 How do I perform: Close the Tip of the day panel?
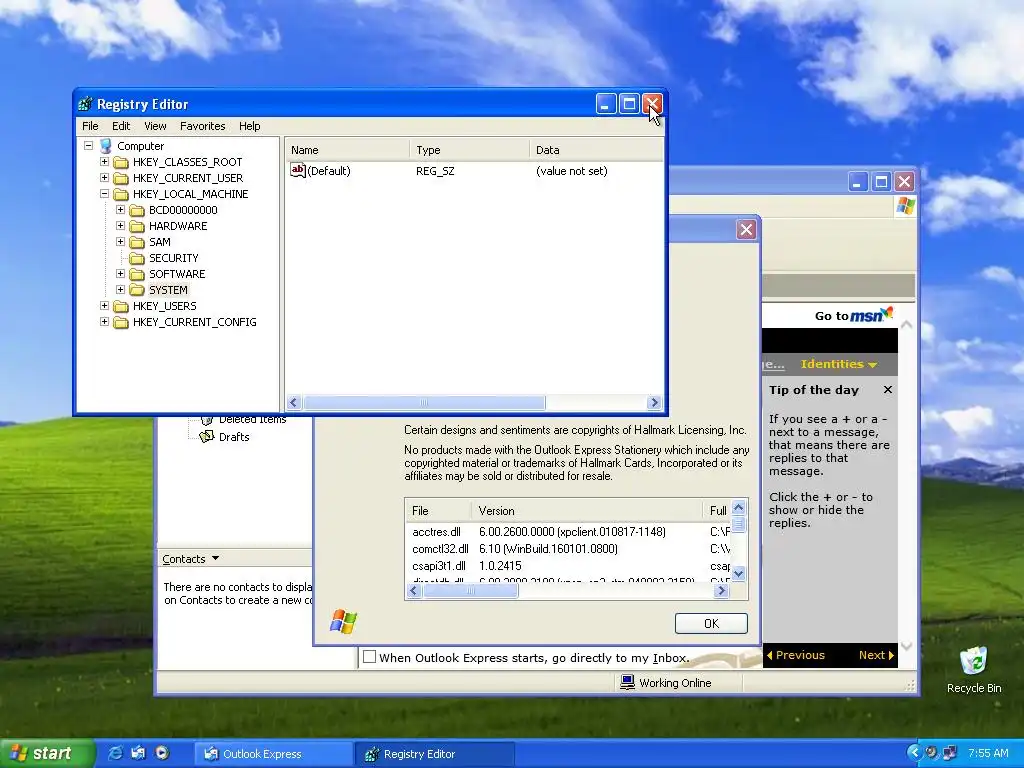(x=888, y=389)
